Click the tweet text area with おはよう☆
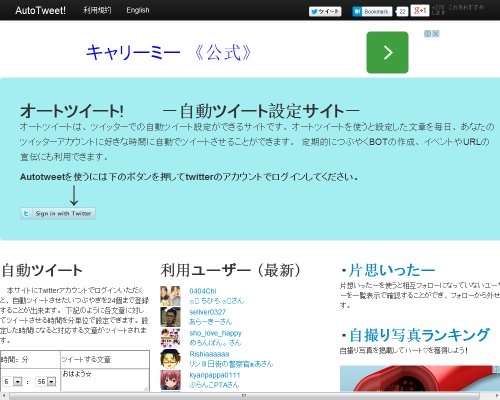Screen dimensions: 500x400 pyautogui.click(x=105, y=380)
